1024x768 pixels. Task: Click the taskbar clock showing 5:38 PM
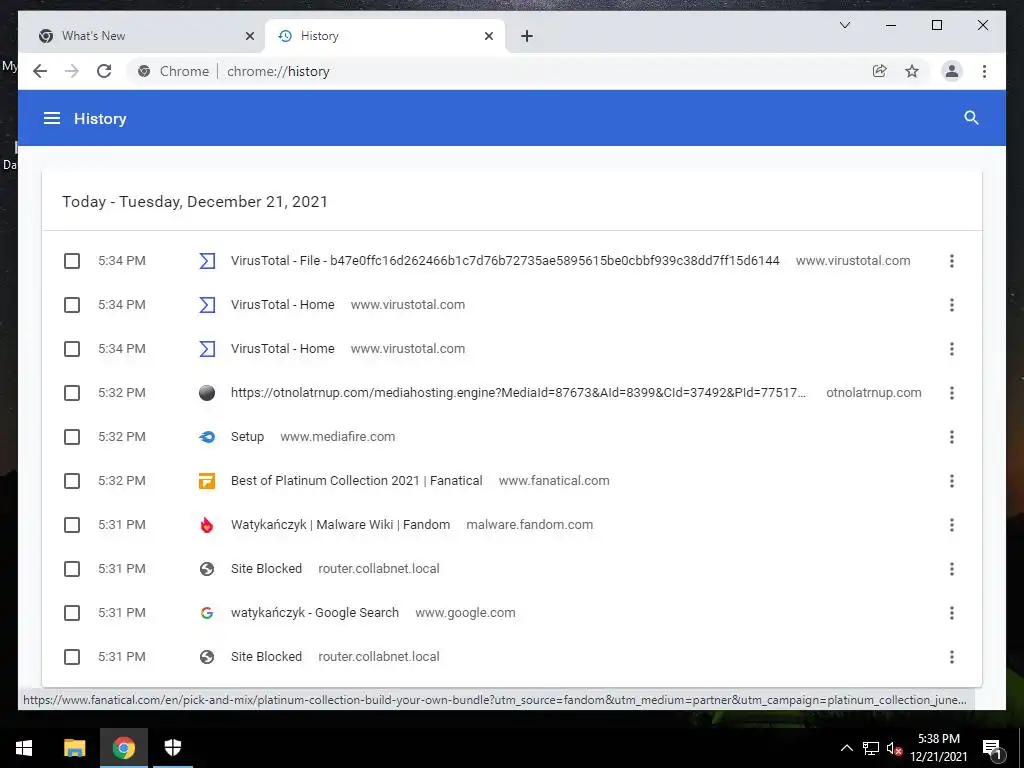point(938,748)
